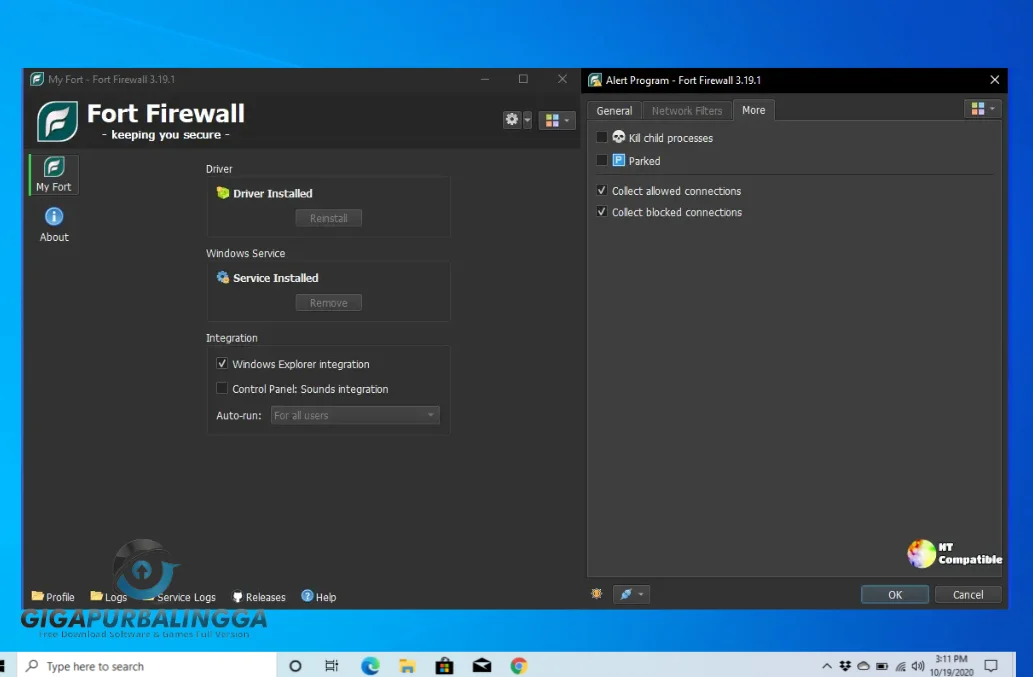Screen dimensions: 1033x677
Task: Open the Service Logs link
Action: click(x=180, y=597)
